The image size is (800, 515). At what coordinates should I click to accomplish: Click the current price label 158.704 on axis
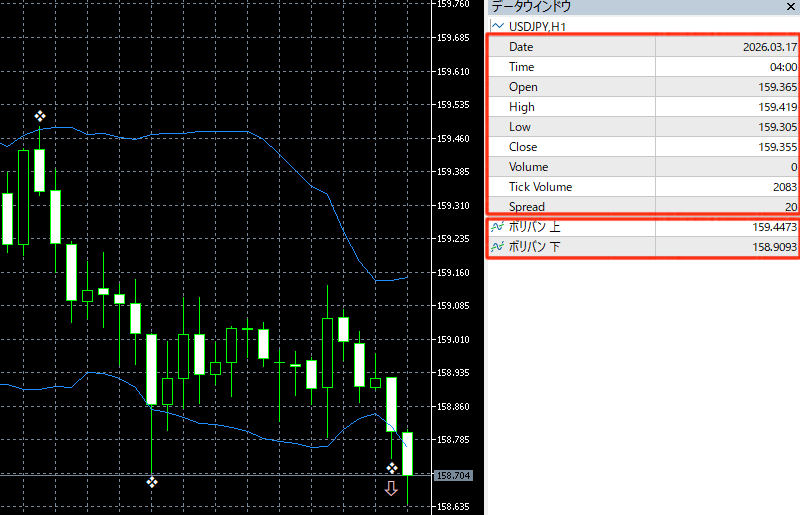coord(453,475)
